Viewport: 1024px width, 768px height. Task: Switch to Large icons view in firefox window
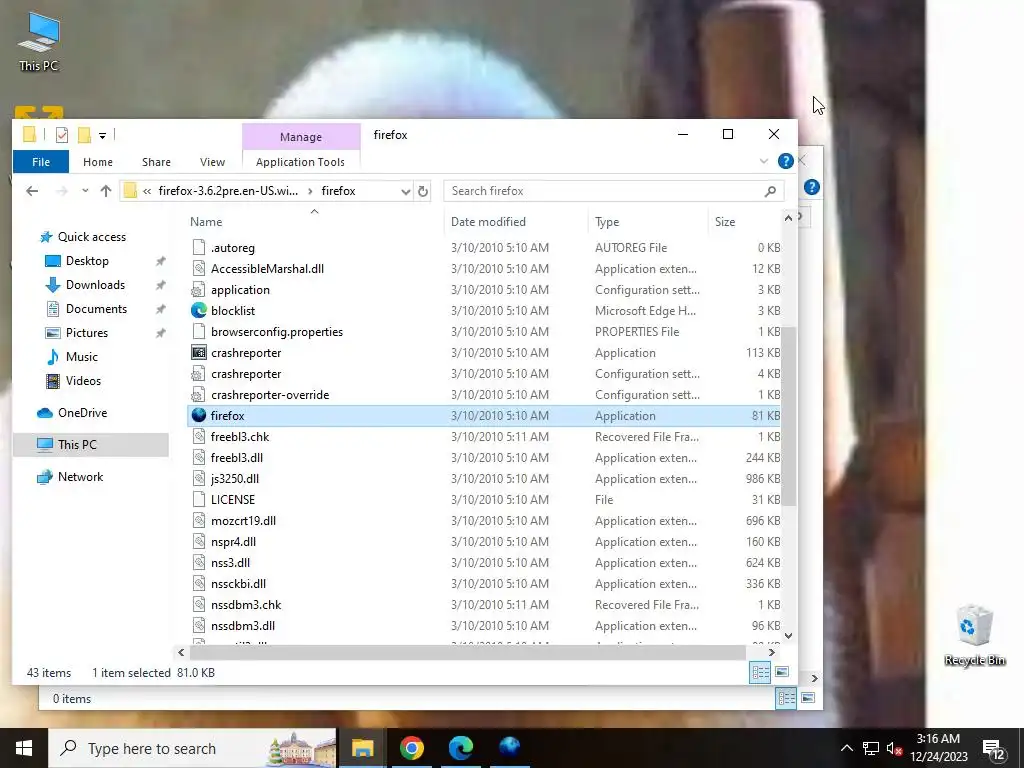[782, 672]
